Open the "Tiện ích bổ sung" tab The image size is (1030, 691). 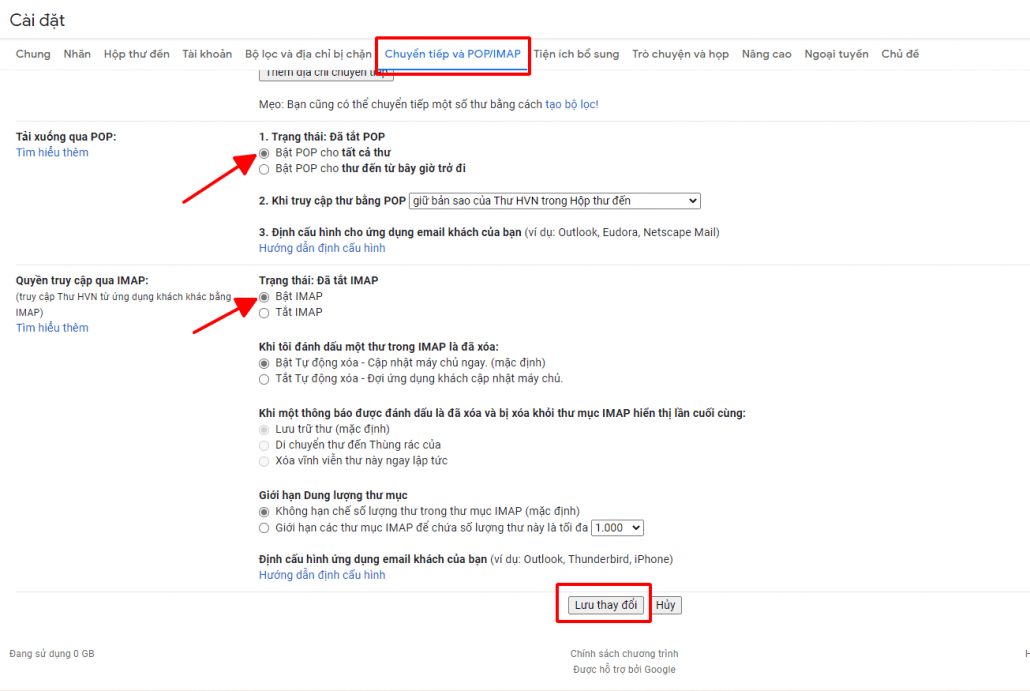point(576,54)
